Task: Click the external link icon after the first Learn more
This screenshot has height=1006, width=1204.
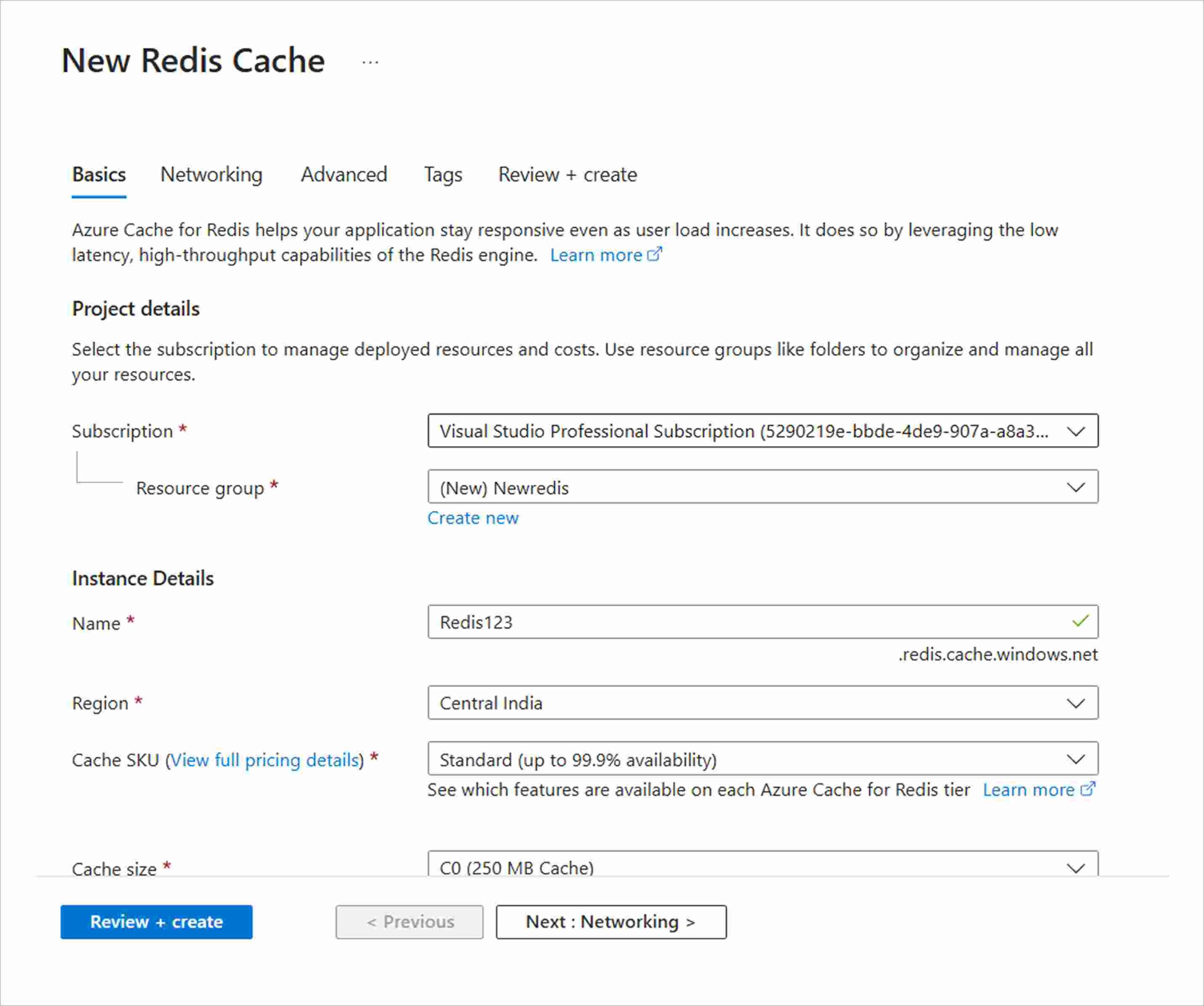Action: coord(654,254)
